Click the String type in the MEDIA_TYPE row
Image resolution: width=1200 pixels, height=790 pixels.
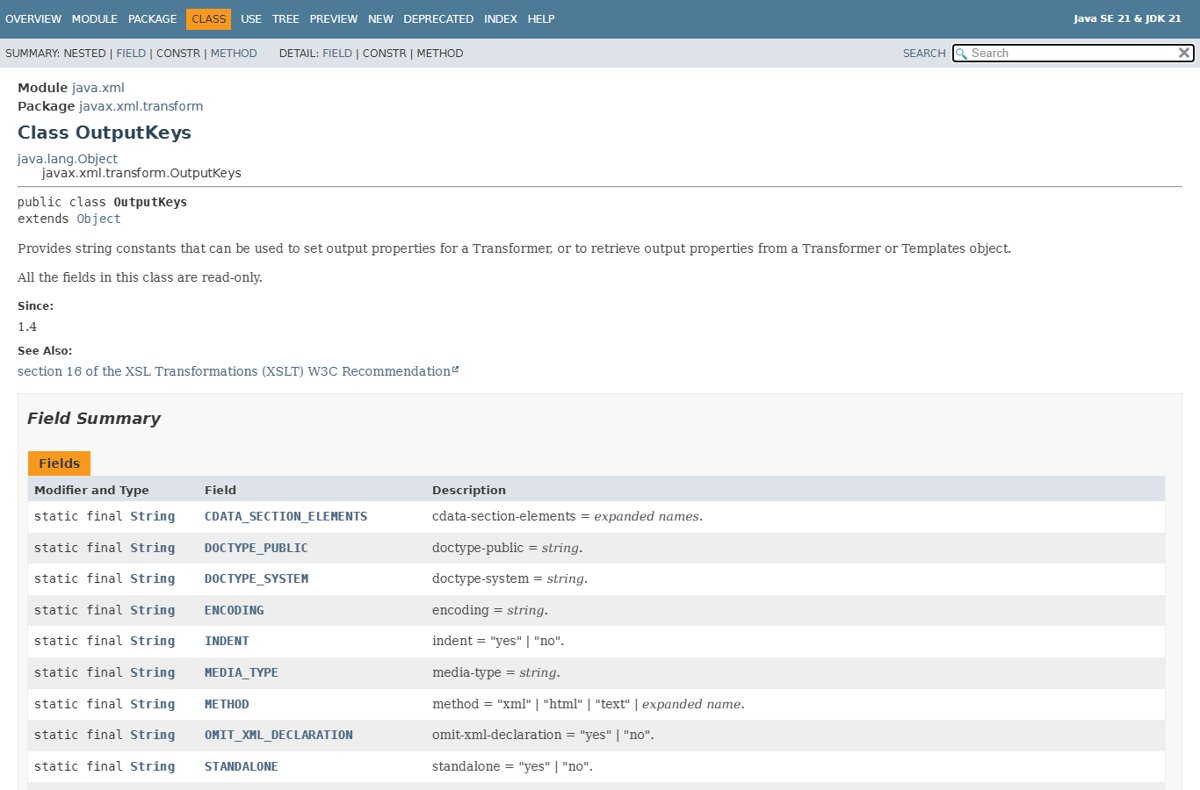coord(152,672)
